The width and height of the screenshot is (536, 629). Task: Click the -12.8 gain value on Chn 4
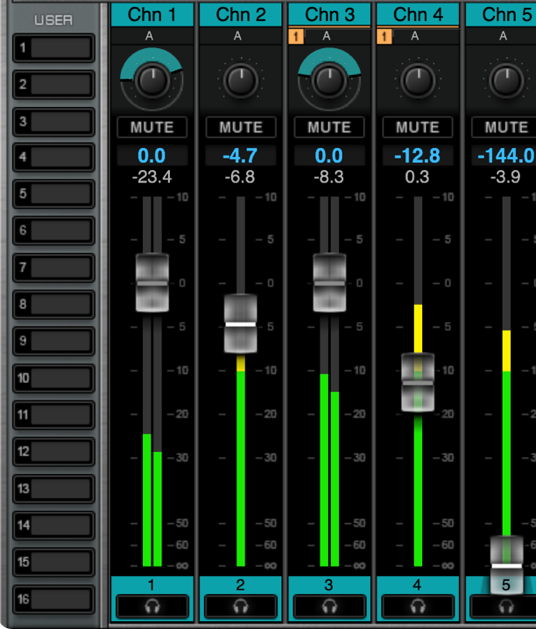pyautogui.click(x=418, y=155)
